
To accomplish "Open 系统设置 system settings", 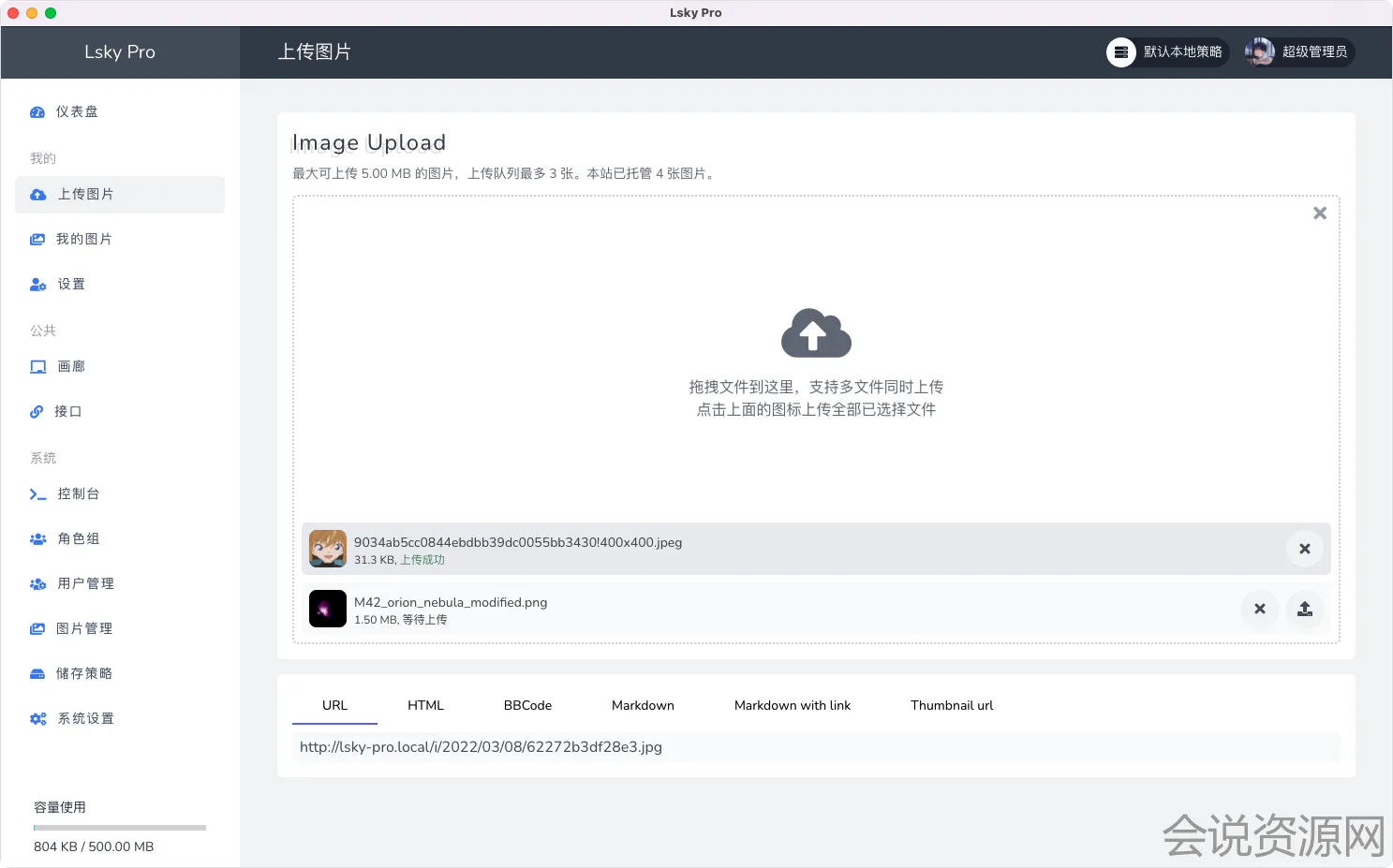I will [85, 719].
